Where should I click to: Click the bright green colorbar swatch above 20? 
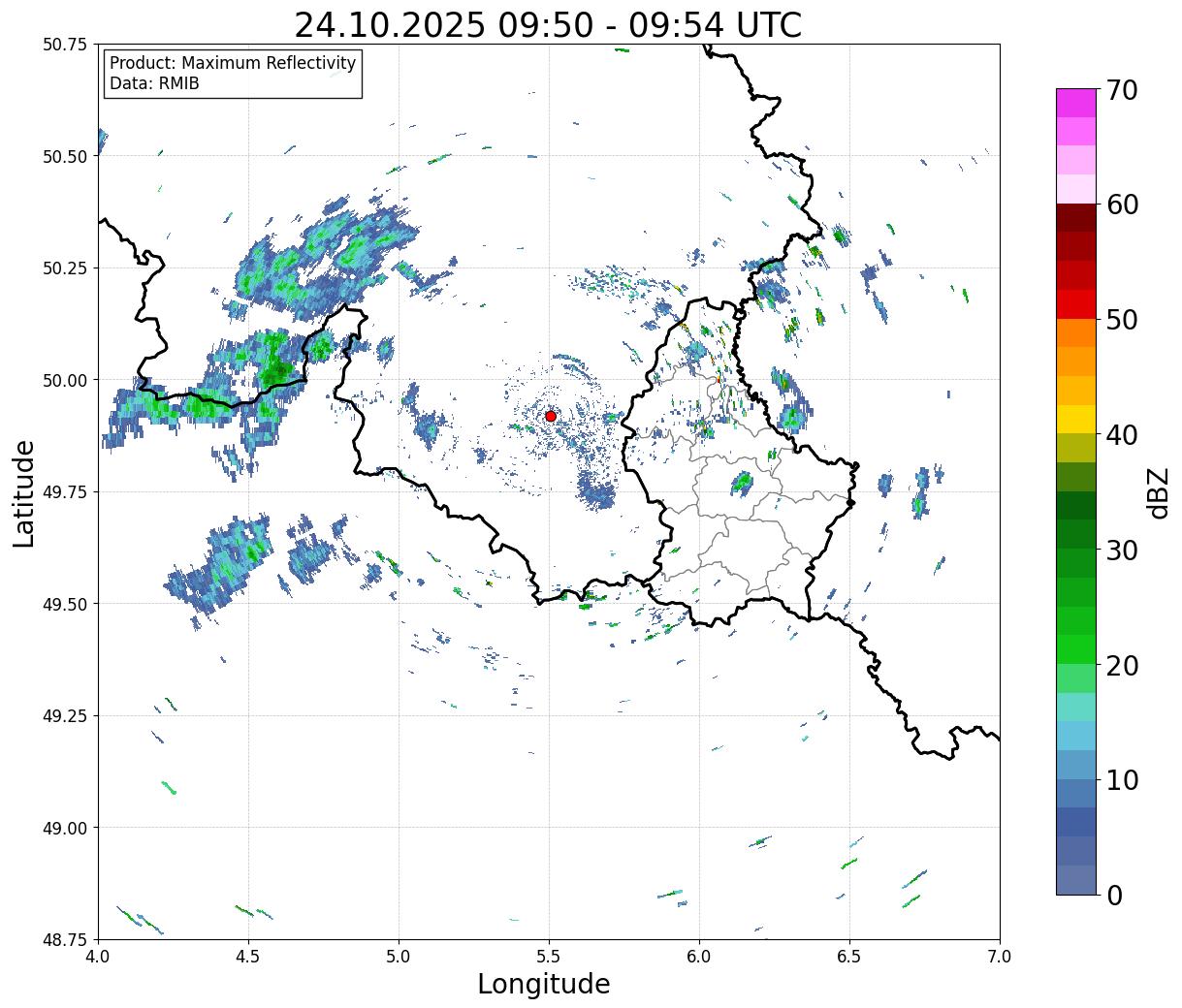coord(1076,648)
